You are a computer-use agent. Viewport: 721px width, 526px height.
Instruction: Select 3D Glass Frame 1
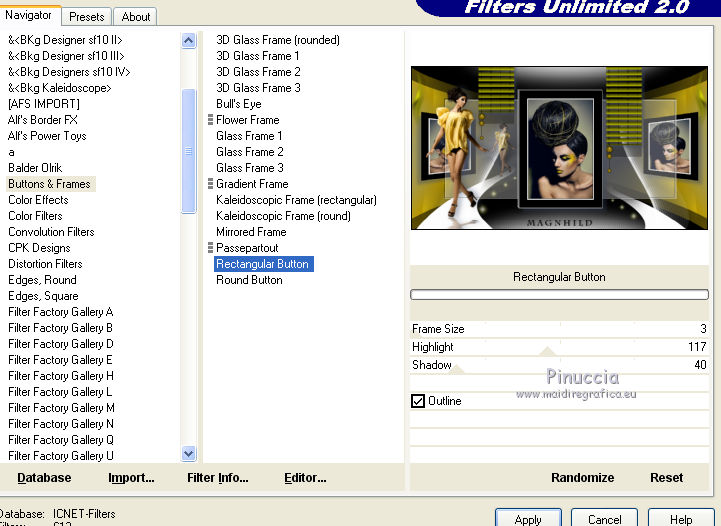[258, 56]
